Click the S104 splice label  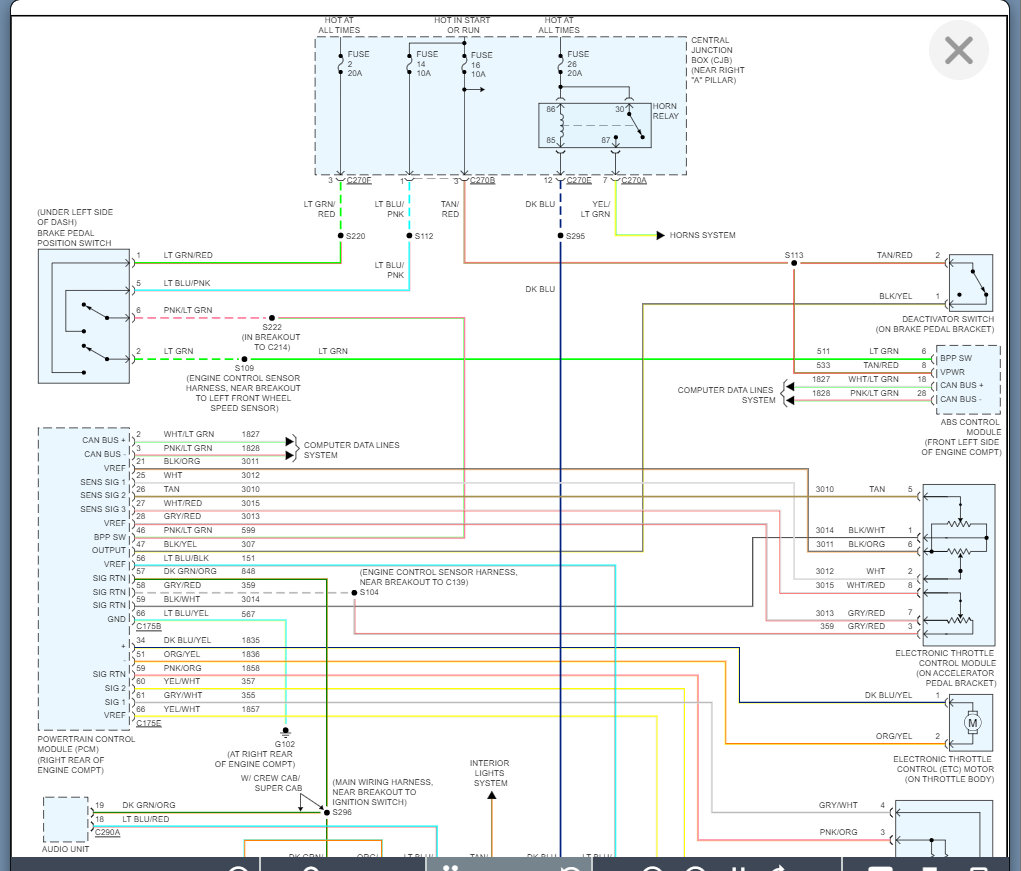coord(369,592)
